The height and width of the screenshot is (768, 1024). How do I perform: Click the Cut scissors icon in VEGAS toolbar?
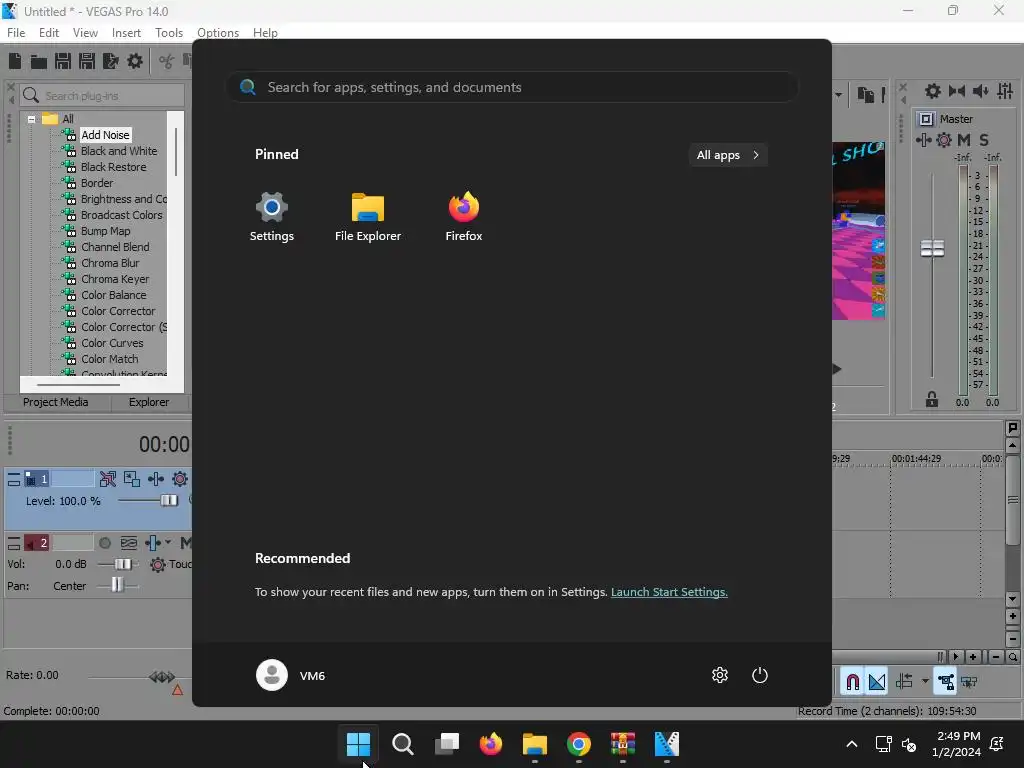(x=167, y=61)
